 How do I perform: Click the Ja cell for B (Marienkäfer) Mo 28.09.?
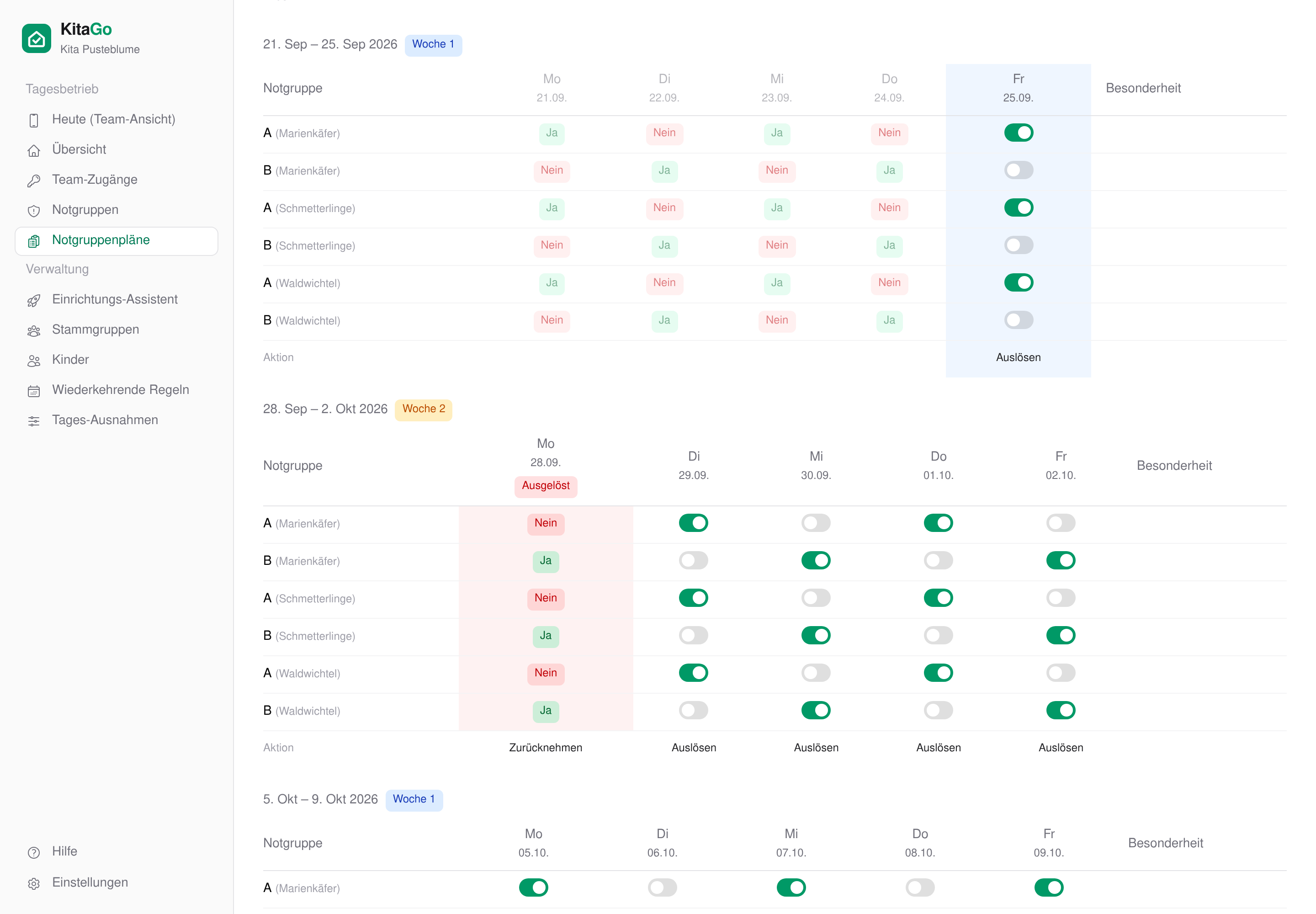point(546,561)
